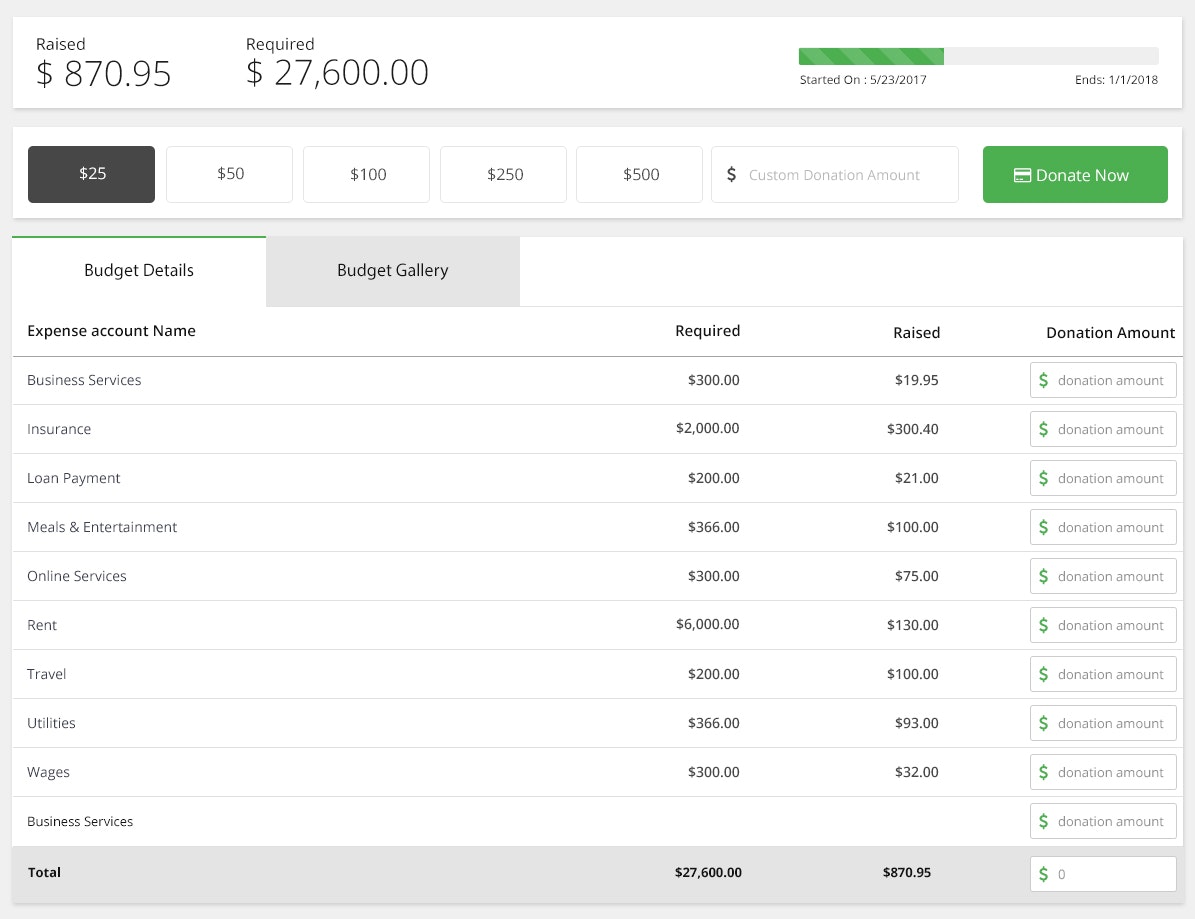Click the Wages expense account name

coord(48,773)
